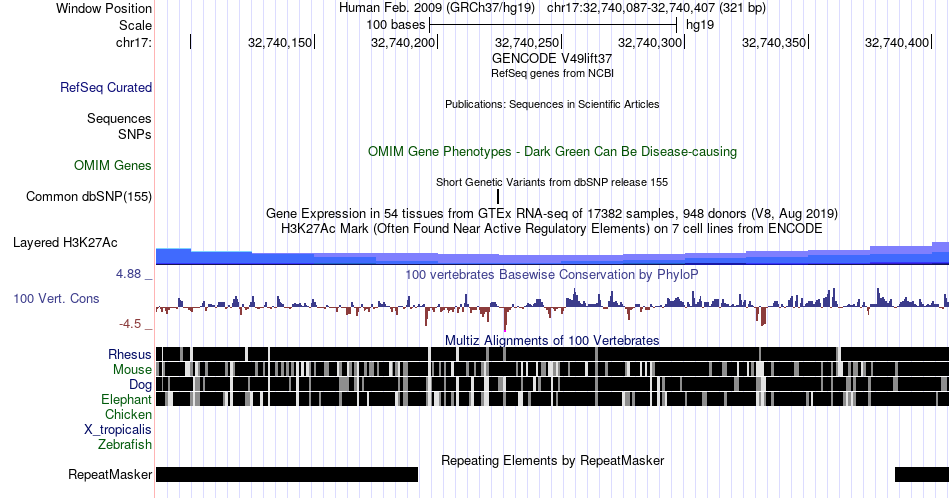Click 'RefSeq genes from NCBI' title
Screen dimensions: 950x498
[x=552, y=73]
